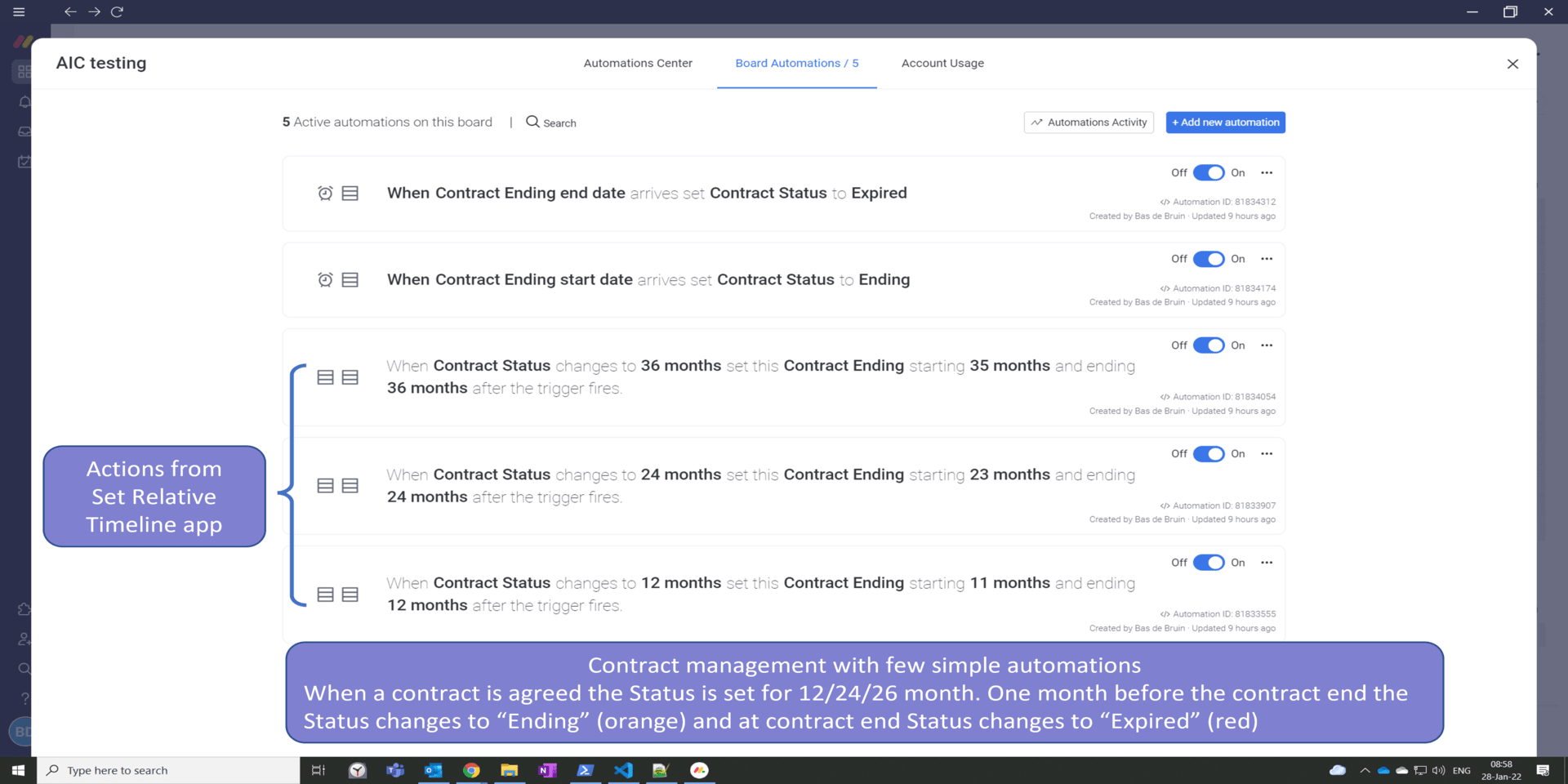1568x784 pixels.
Task: Click the ENG language indicator
Action: (x=1462, y=770)
